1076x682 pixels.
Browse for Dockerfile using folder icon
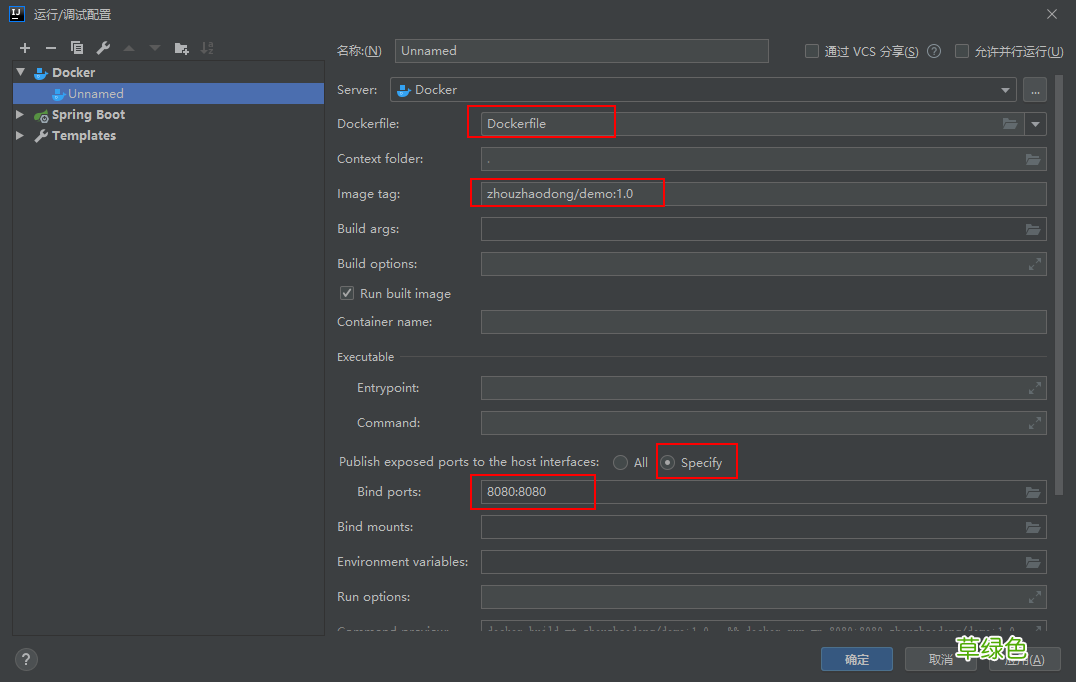pyautogui.click(x=1010, y=124)
